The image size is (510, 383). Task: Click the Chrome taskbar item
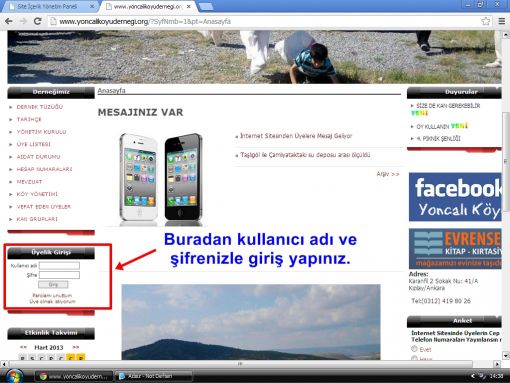pyautogui.click(x=73, y=376)
